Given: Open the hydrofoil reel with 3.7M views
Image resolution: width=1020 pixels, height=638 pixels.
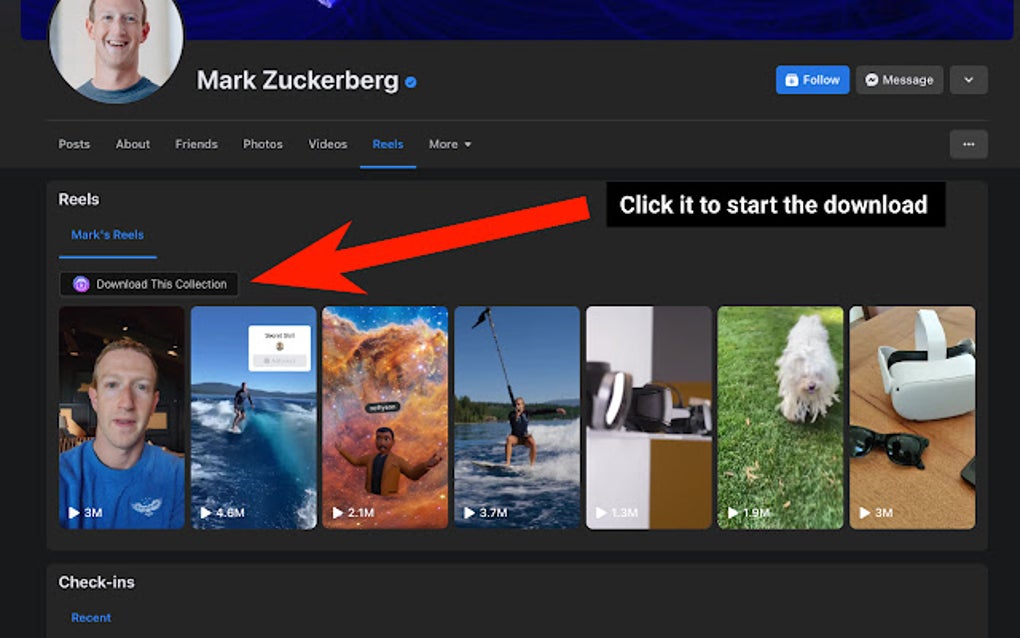Looking at the screenshot, I should [x=517, y=418].
